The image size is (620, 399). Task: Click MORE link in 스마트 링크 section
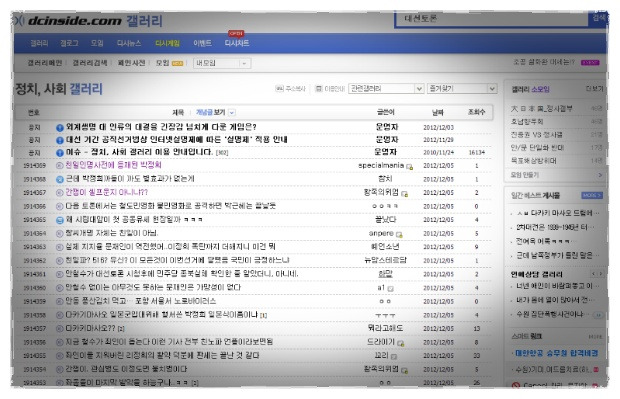tap(595, 337)
